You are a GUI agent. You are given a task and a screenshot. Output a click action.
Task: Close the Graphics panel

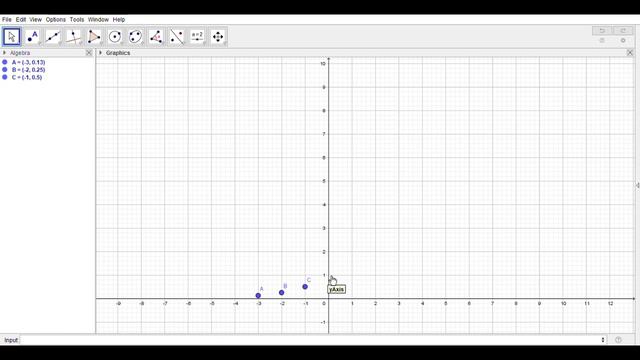point(630,53)
